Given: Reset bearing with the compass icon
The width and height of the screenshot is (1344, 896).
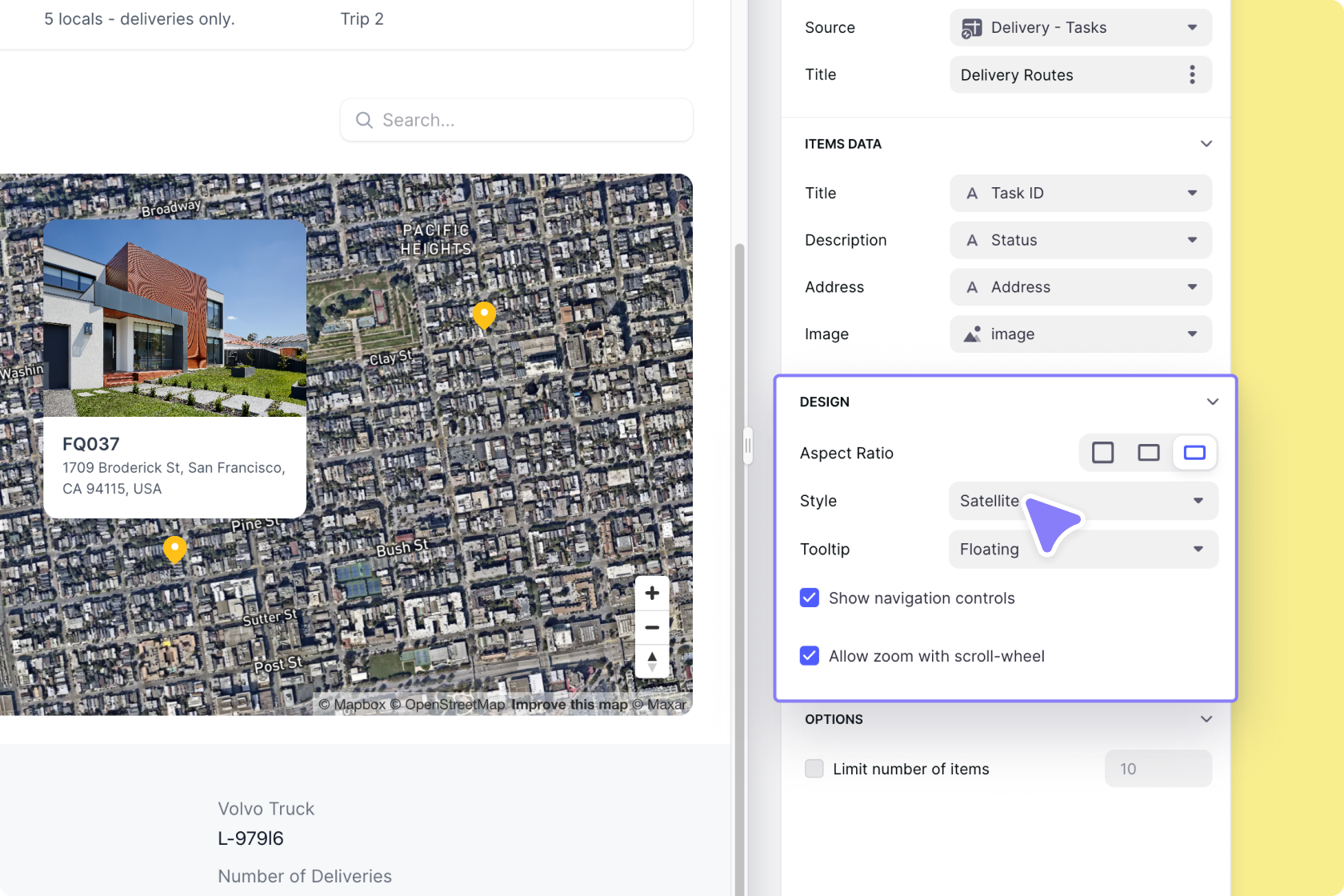Looking at the screenshot, I should coord(652,662).
